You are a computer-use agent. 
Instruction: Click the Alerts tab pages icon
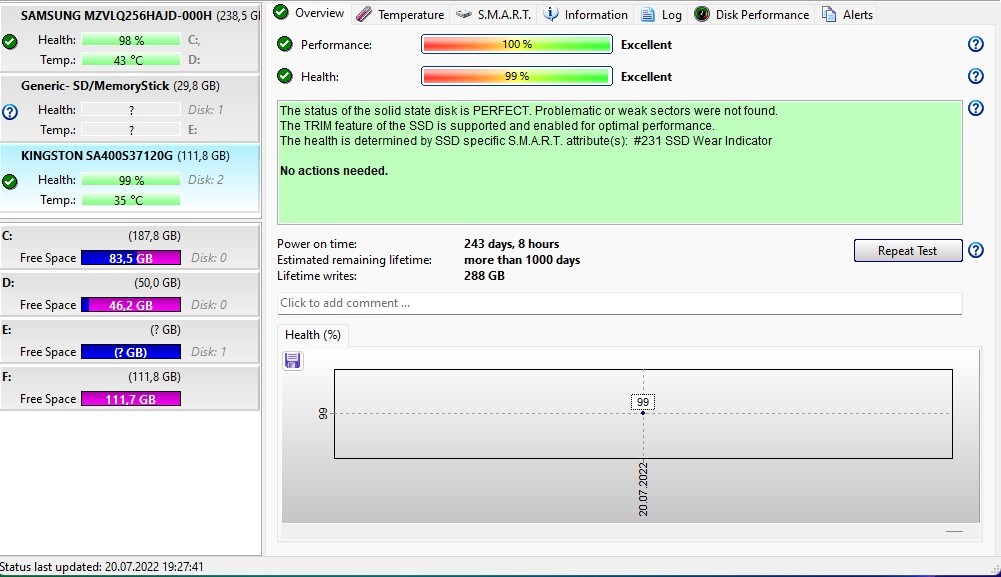point(829,14)
